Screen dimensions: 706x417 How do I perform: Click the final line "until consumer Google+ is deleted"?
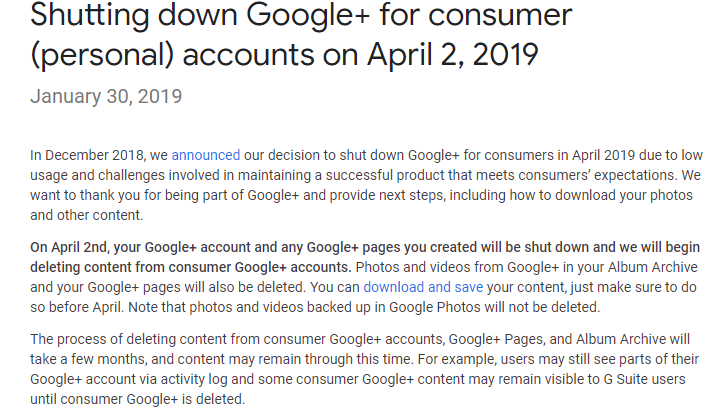coord(137,399)
